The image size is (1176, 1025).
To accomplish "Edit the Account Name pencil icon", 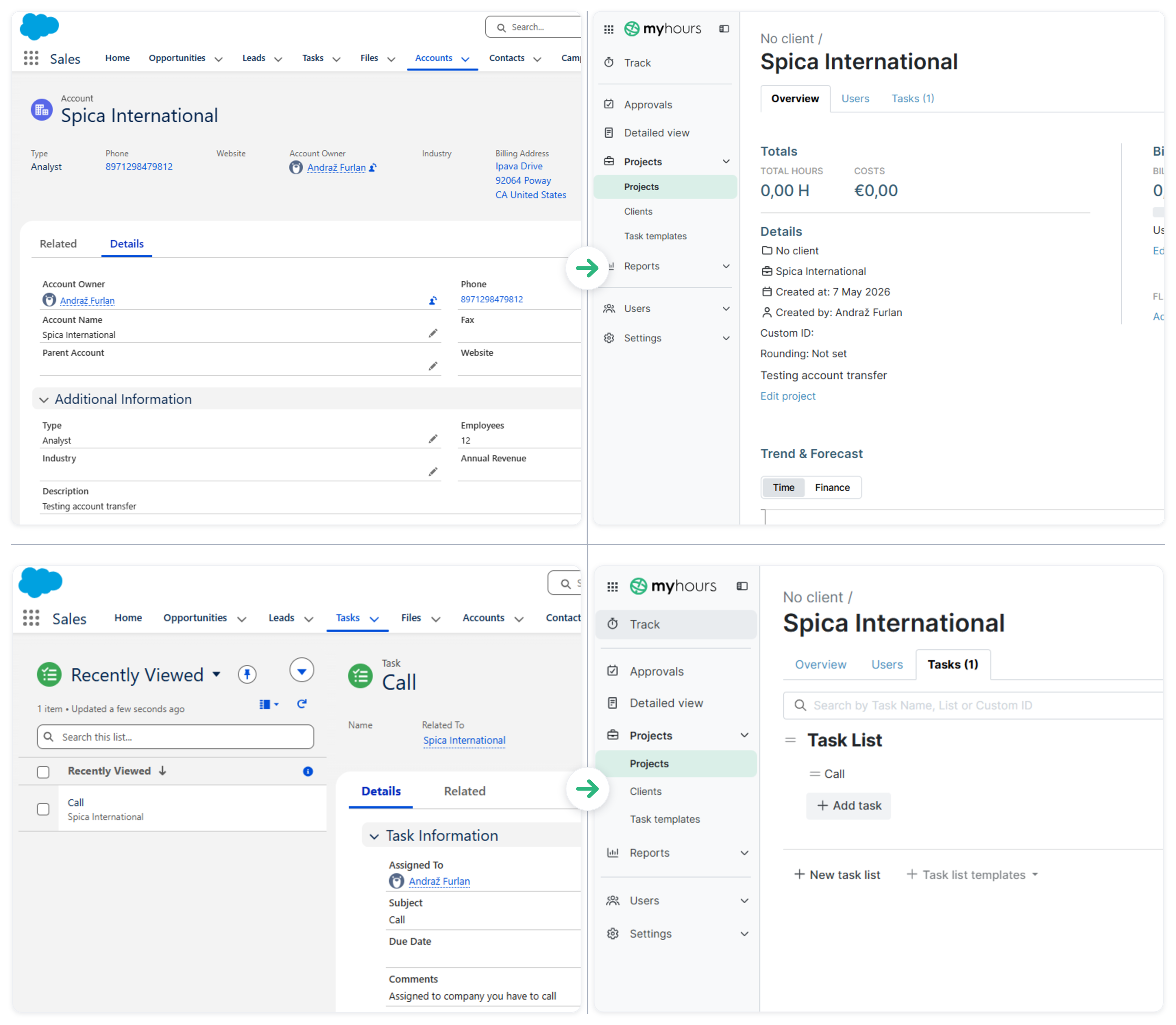I will point(433,334).
